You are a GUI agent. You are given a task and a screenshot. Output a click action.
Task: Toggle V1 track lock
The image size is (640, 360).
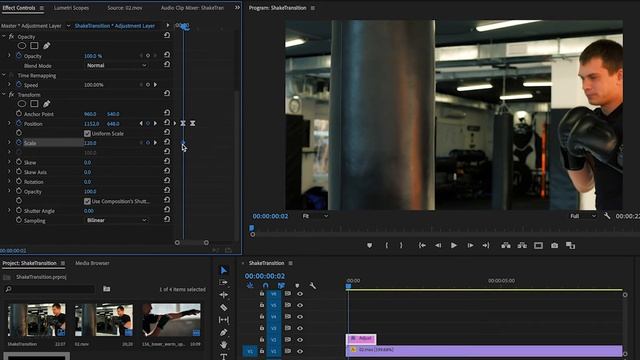point(262,351)
